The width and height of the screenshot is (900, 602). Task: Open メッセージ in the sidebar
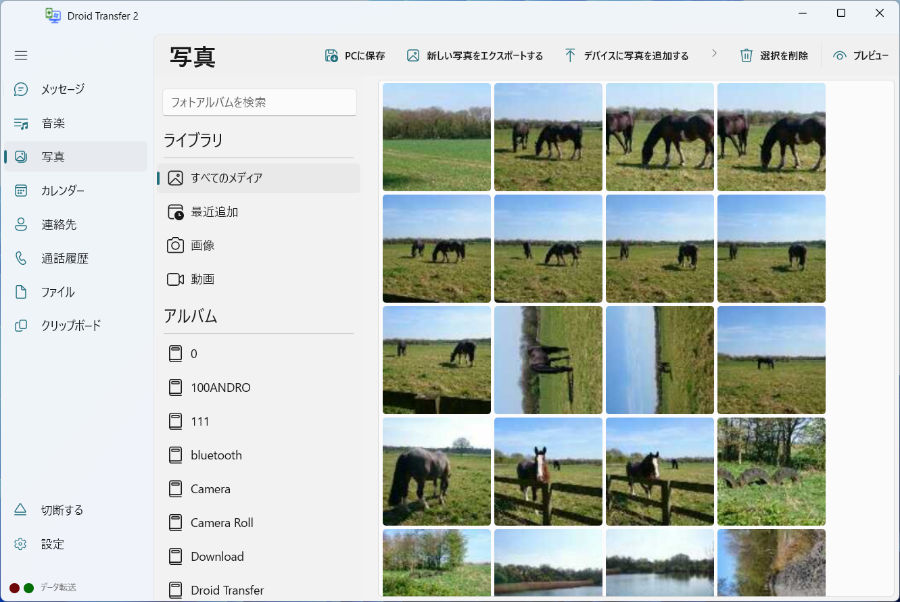click(62, 89)
